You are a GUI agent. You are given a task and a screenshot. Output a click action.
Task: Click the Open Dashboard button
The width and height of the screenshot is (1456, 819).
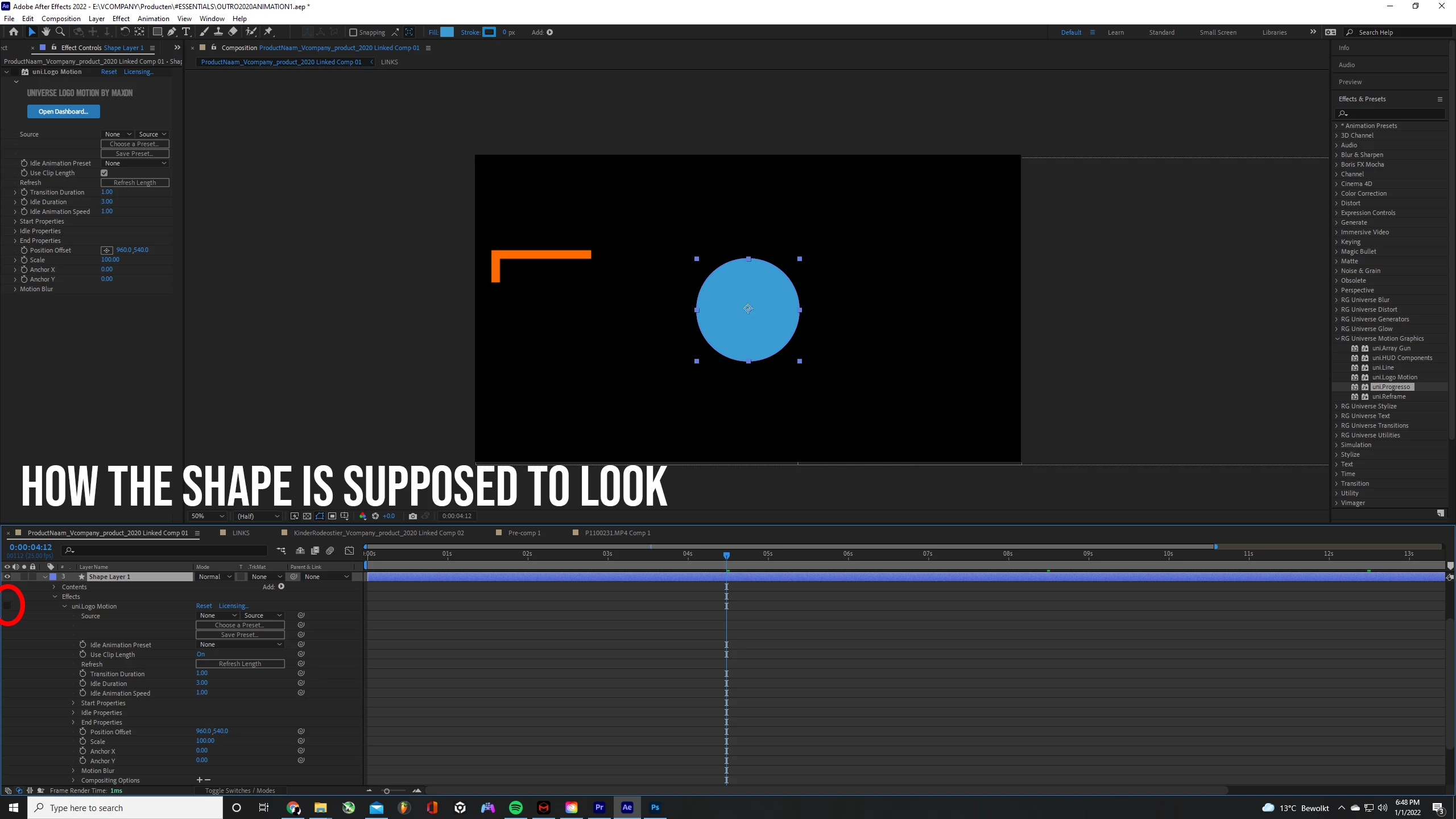tap(63, 111)
